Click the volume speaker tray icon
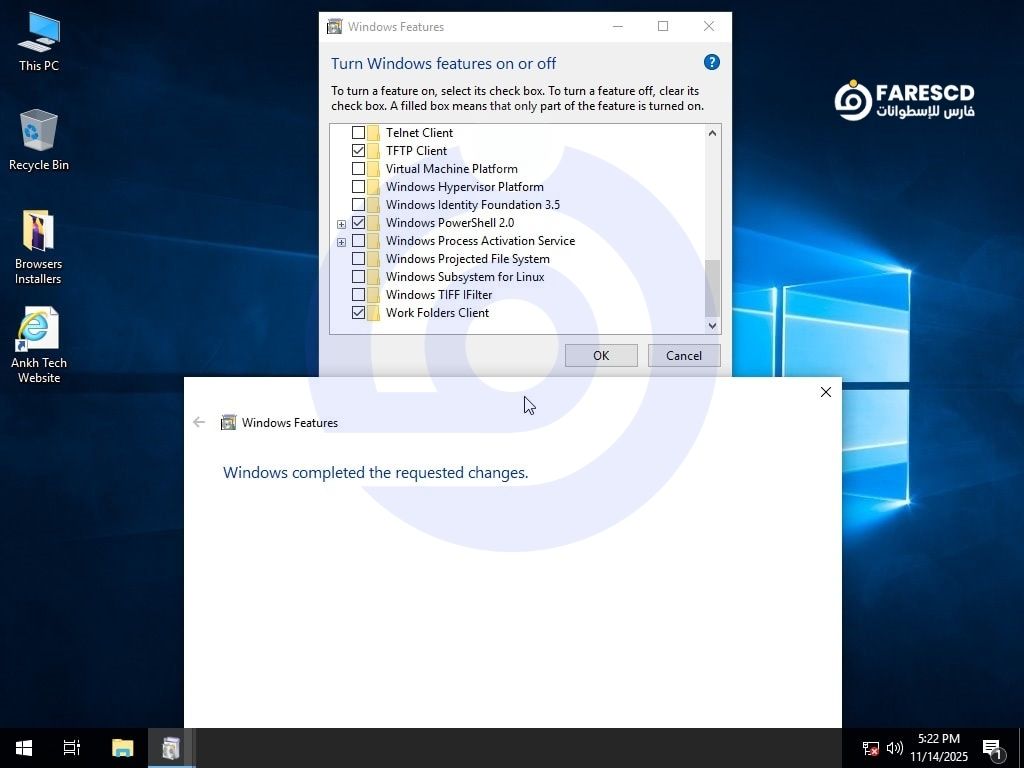This screenshot has width=1024, height=768. pos(895,748)
